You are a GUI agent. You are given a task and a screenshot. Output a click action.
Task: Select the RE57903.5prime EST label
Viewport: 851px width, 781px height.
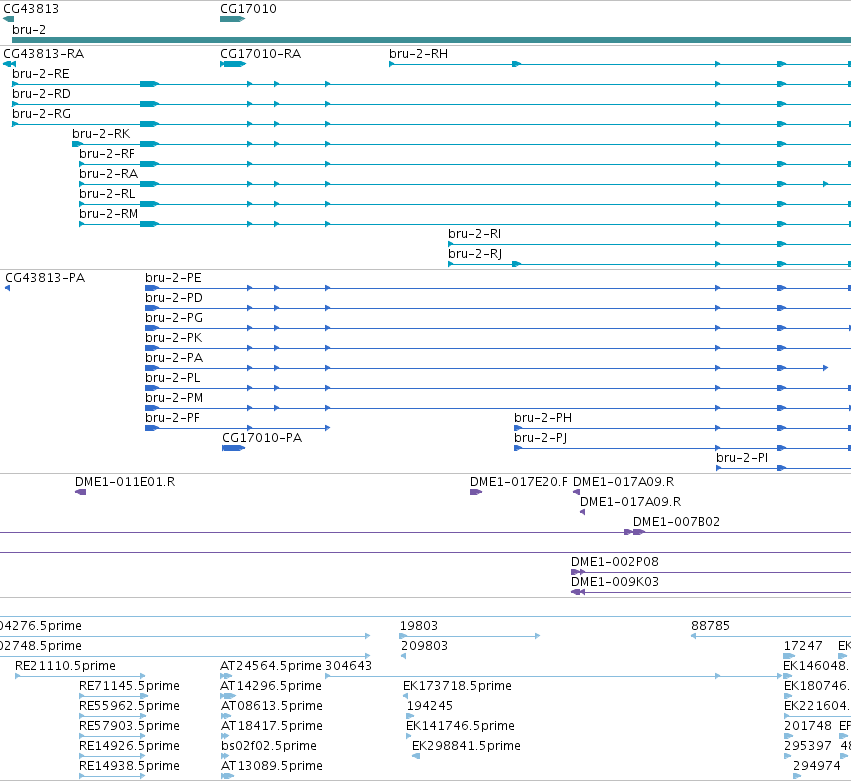129,726
